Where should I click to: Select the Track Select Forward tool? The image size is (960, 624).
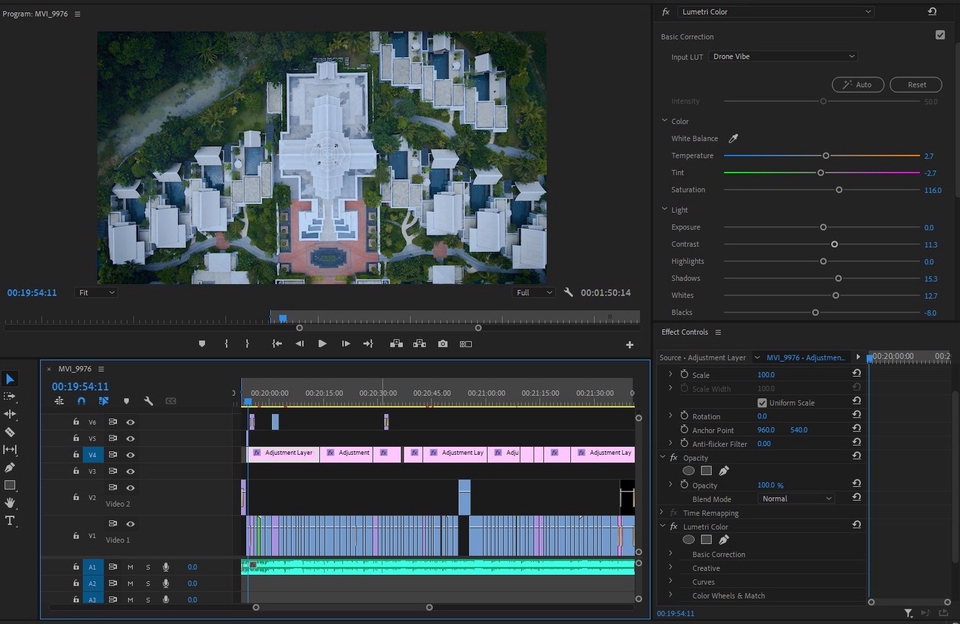(10, 397)
